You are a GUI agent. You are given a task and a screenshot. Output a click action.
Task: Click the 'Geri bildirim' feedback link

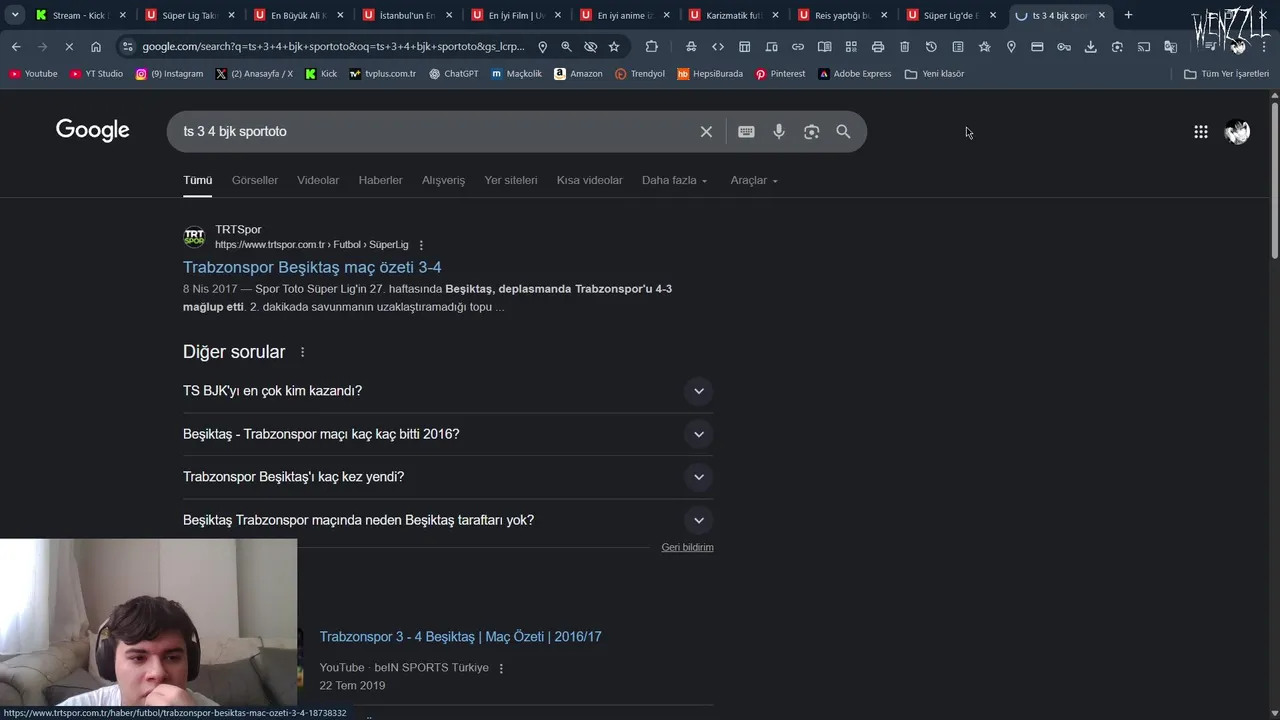click(687, 547)
